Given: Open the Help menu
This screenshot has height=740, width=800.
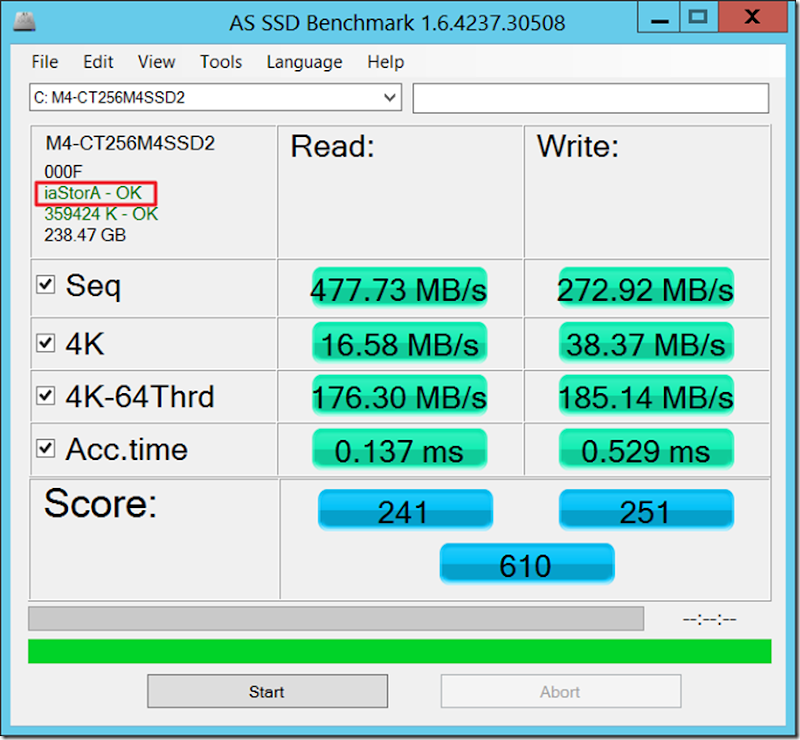Looking at the screenshot, I should [x=385, y=62].
